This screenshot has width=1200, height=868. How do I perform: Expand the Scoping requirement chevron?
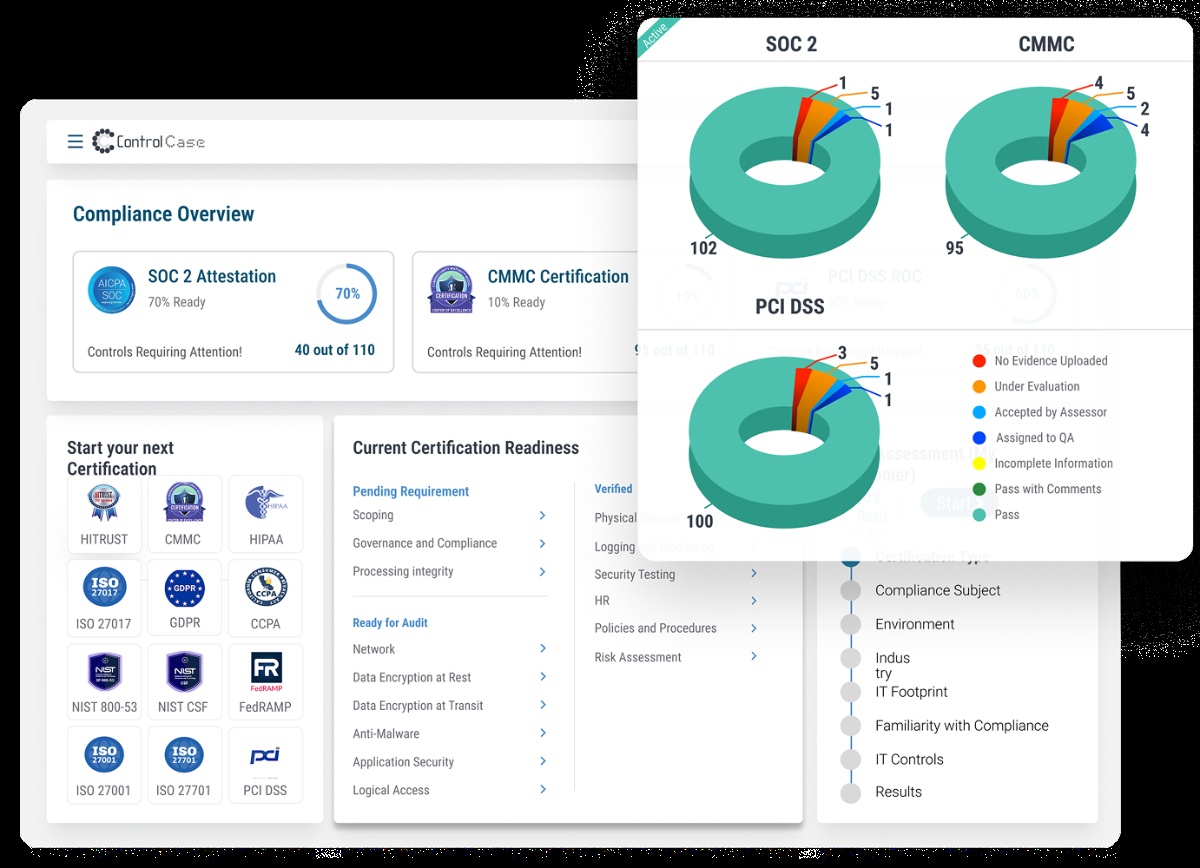coord(543,515)
